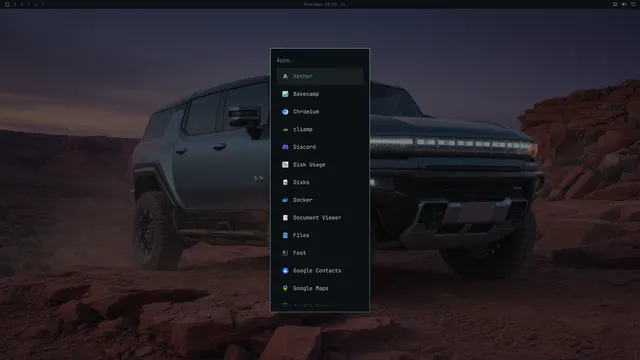This screenshot has width=640, height=360.
Task: Click the Files icon
Action: click(x=285, y=235)
